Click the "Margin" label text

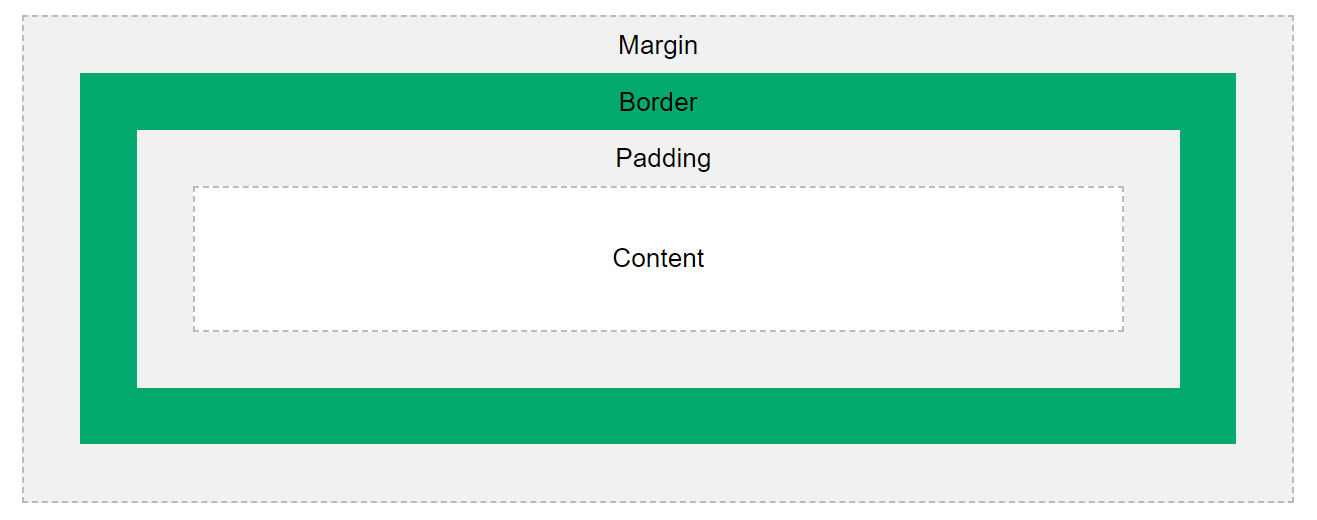(658, 45)
